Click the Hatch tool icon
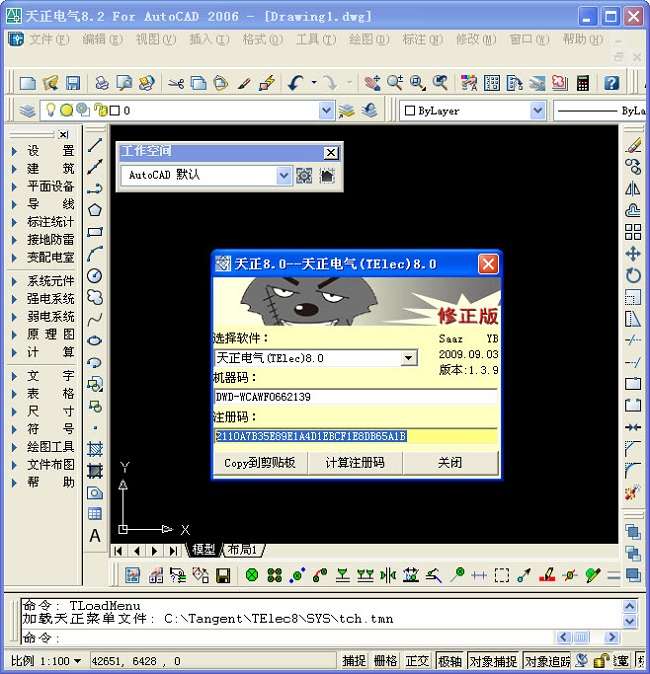The width and height of the screenshot is (650, 674). pos(95,449)
